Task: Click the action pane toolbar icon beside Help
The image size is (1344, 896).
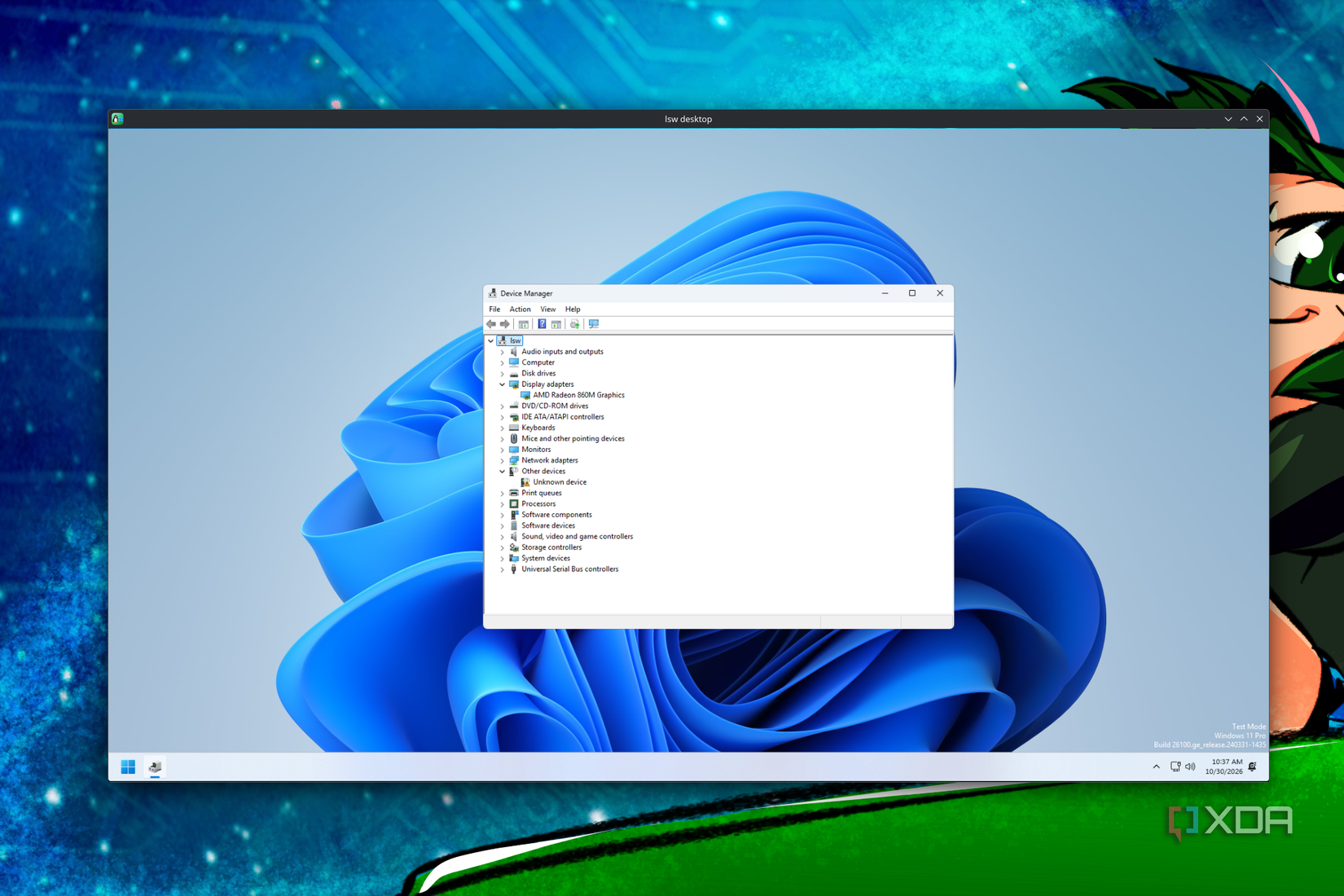Action: click(x=556, y=324)
